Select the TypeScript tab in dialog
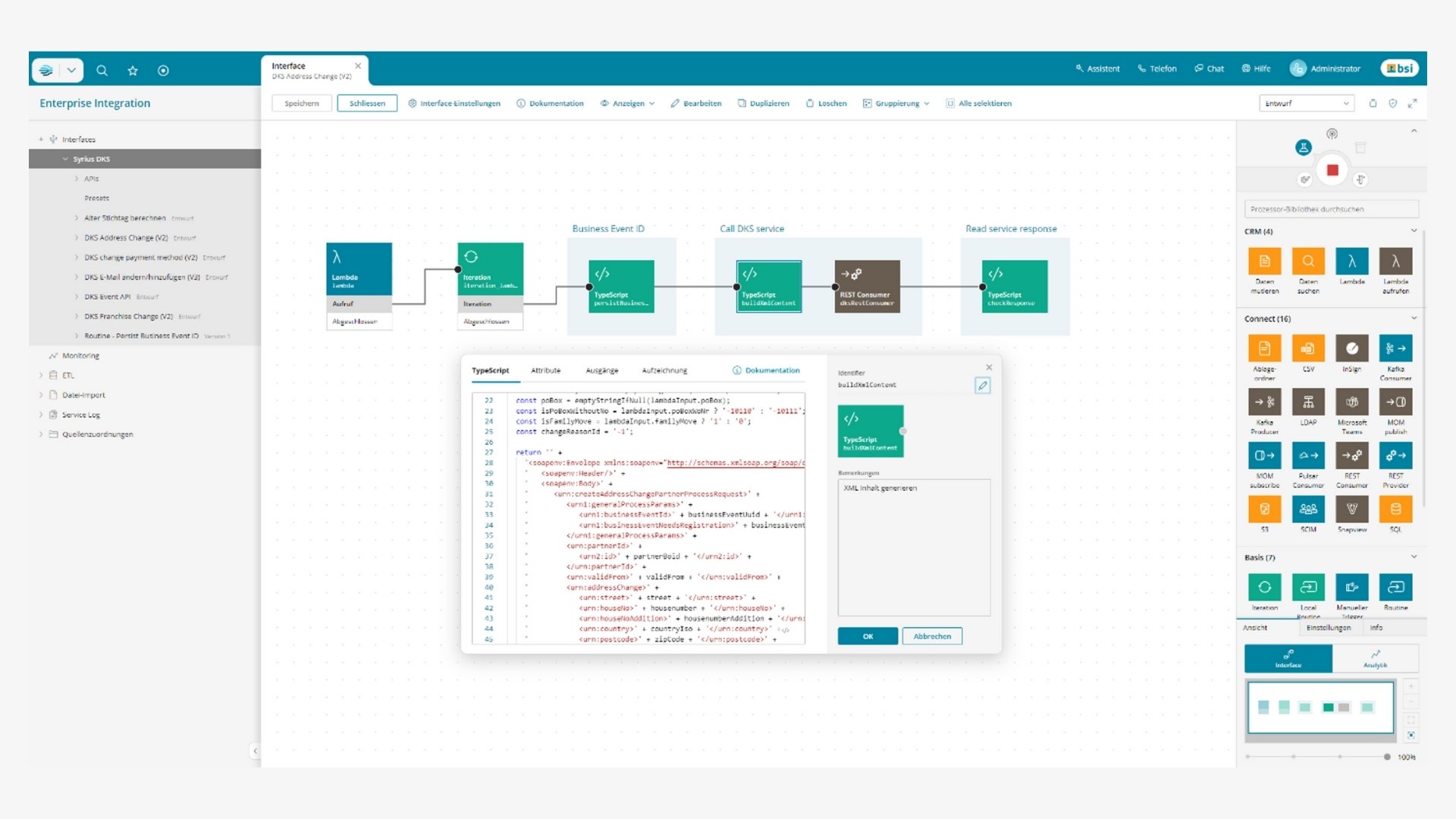The width and height of the screenshot is (1456, 819). pyautogui.click(x=490, y=370)
